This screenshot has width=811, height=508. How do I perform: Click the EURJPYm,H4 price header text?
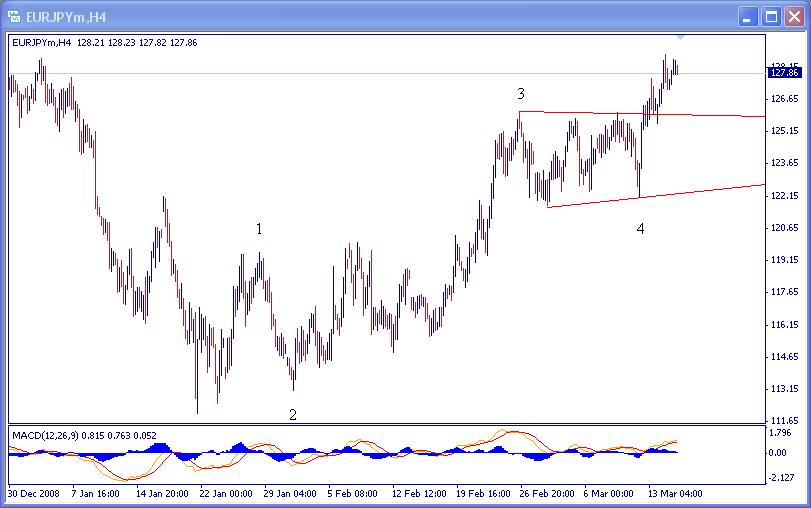104,43
